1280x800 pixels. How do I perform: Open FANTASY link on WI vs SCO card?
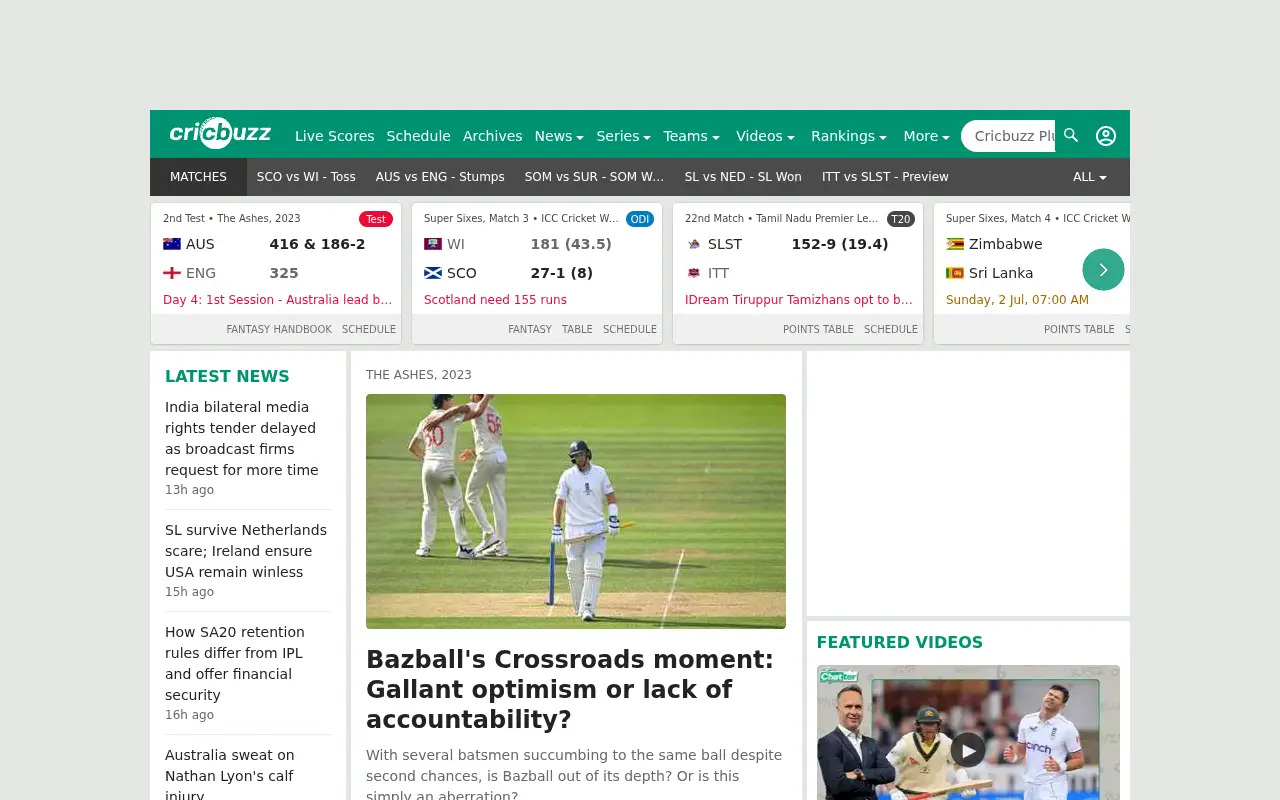530,329
